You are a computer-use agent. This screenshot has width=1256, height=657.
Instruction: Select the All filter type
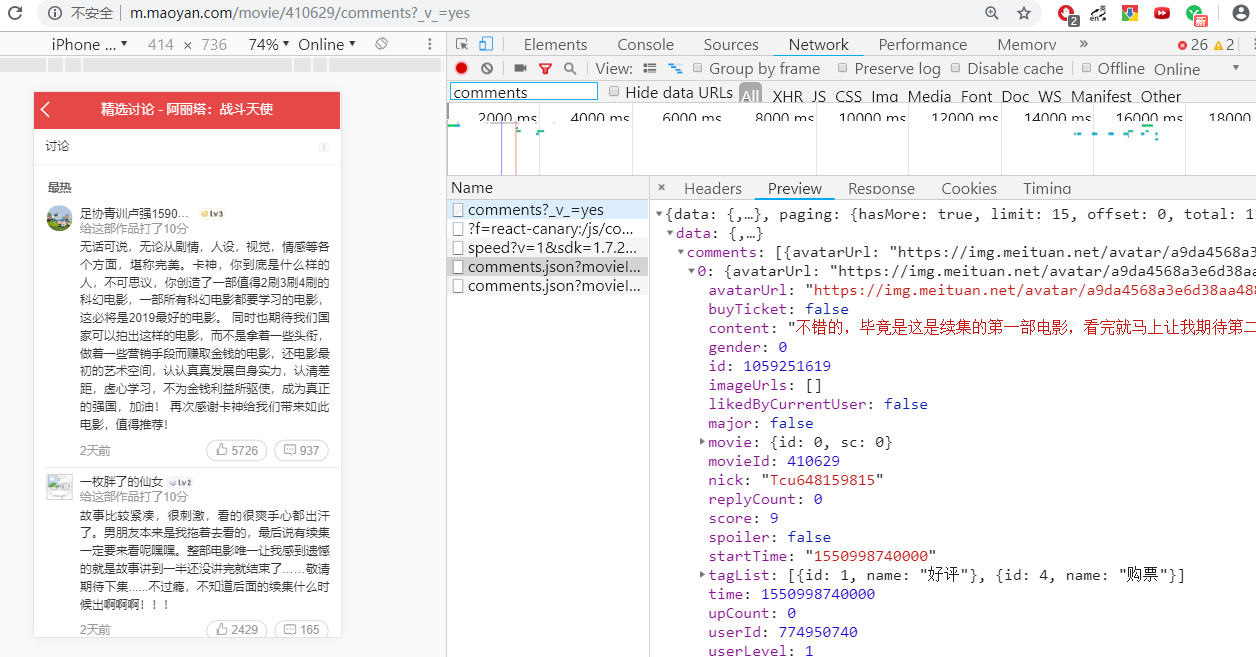[x=751, y=96]
